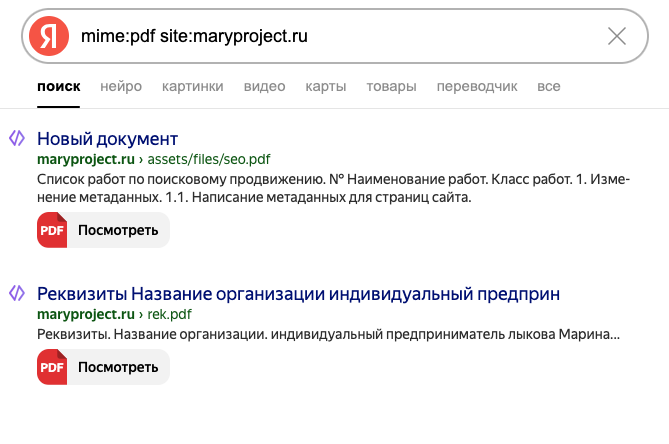Image resolution: width=669 pixels, height=444 pixels.
Task: Click PDF icon under Новый документ result
Action: [x=52, y=230]
